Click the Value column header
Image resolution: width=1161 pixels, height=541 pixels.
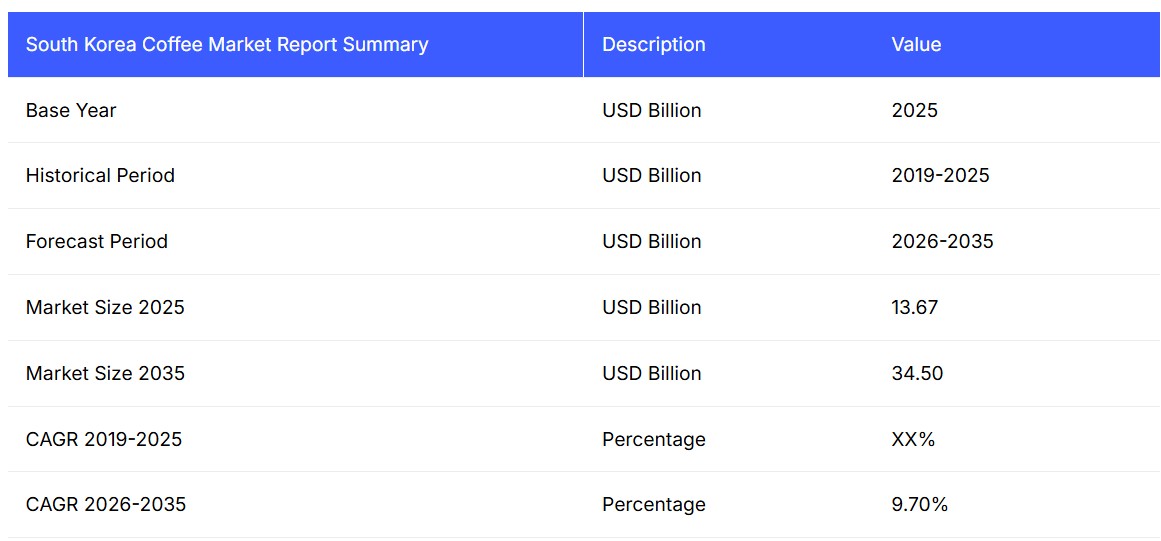pyautogui.click(x=916, y=45)
